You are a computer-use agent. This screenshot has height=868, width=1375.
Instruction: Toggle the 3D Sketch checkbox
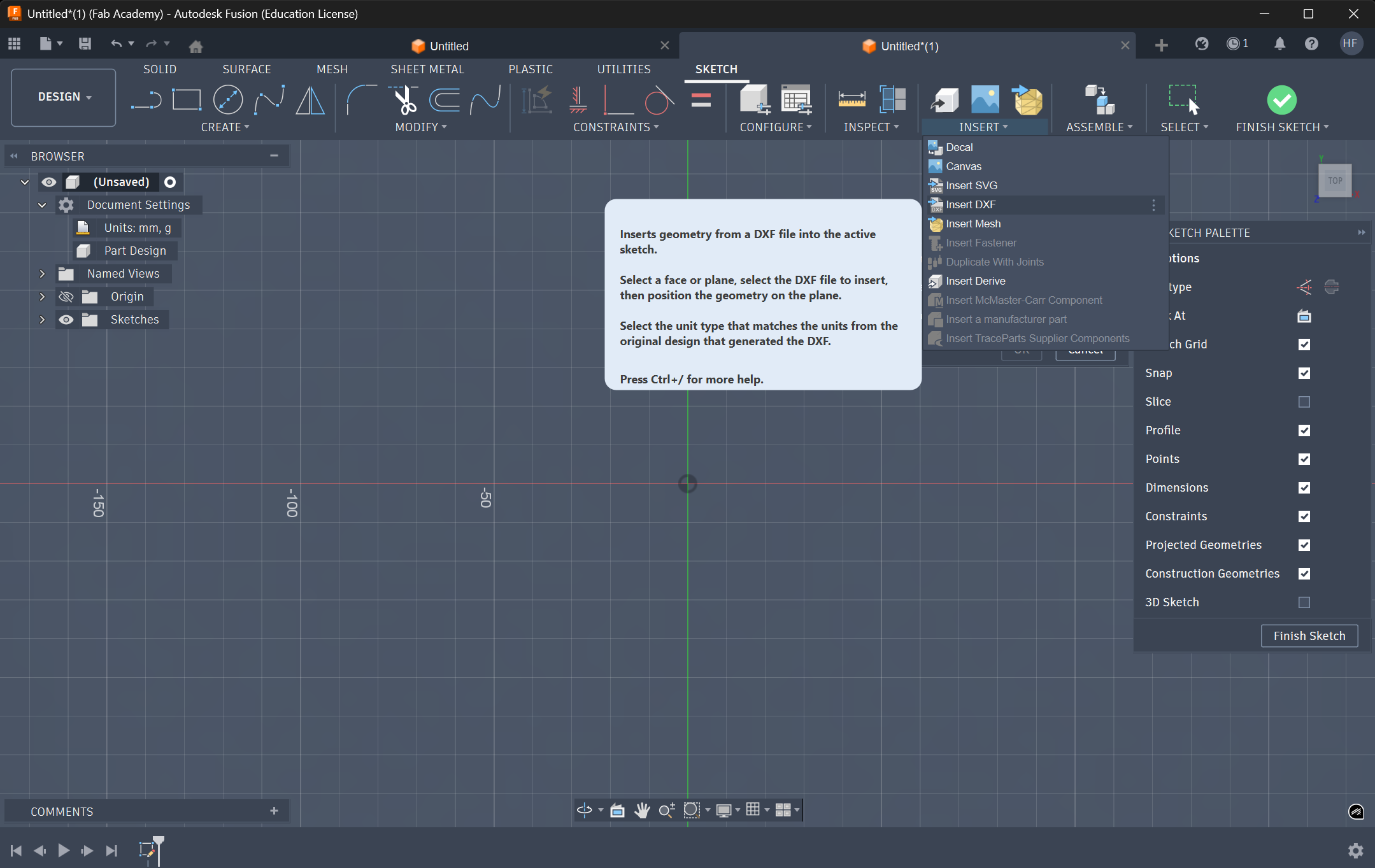(x=1304, y=602)
